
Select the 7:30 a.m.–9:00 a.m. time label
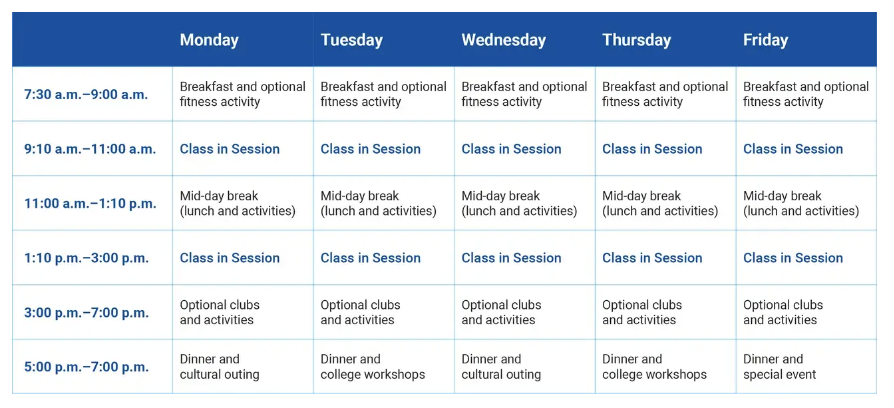86,95
